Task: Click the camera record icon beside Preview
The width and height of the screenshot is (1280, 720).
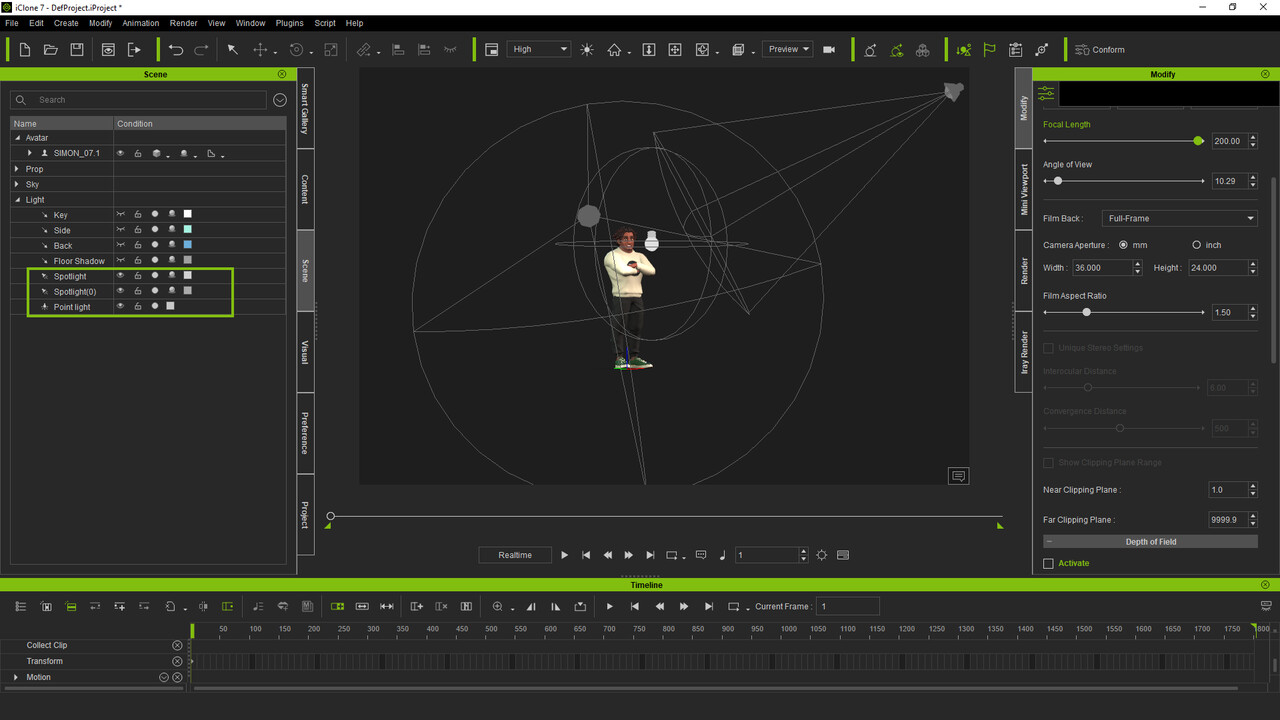Action: (829, 50)
